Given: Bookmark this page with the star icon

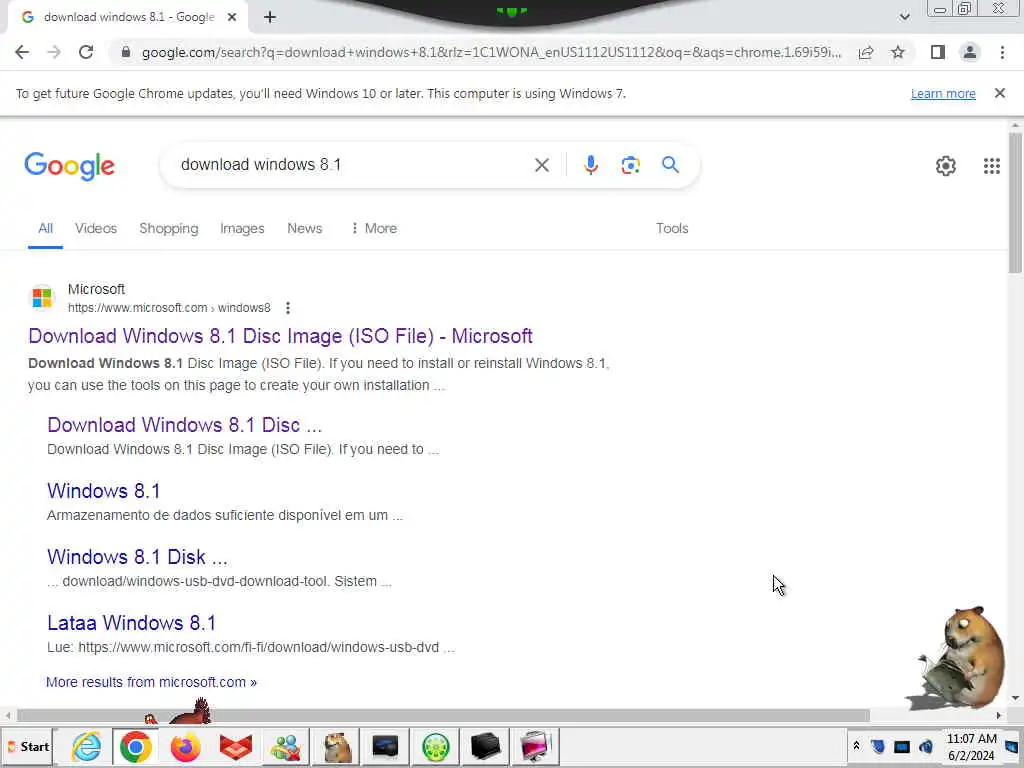Looking at the screenshot, I should point(898,52).
